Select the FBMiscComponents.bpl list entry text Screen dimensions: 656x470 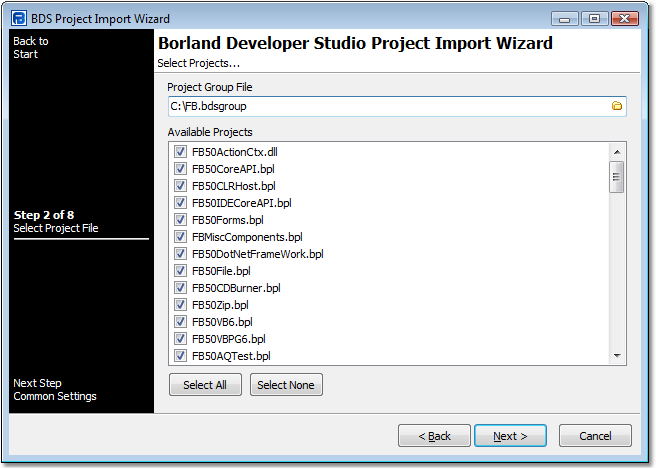tap(247, 237)
